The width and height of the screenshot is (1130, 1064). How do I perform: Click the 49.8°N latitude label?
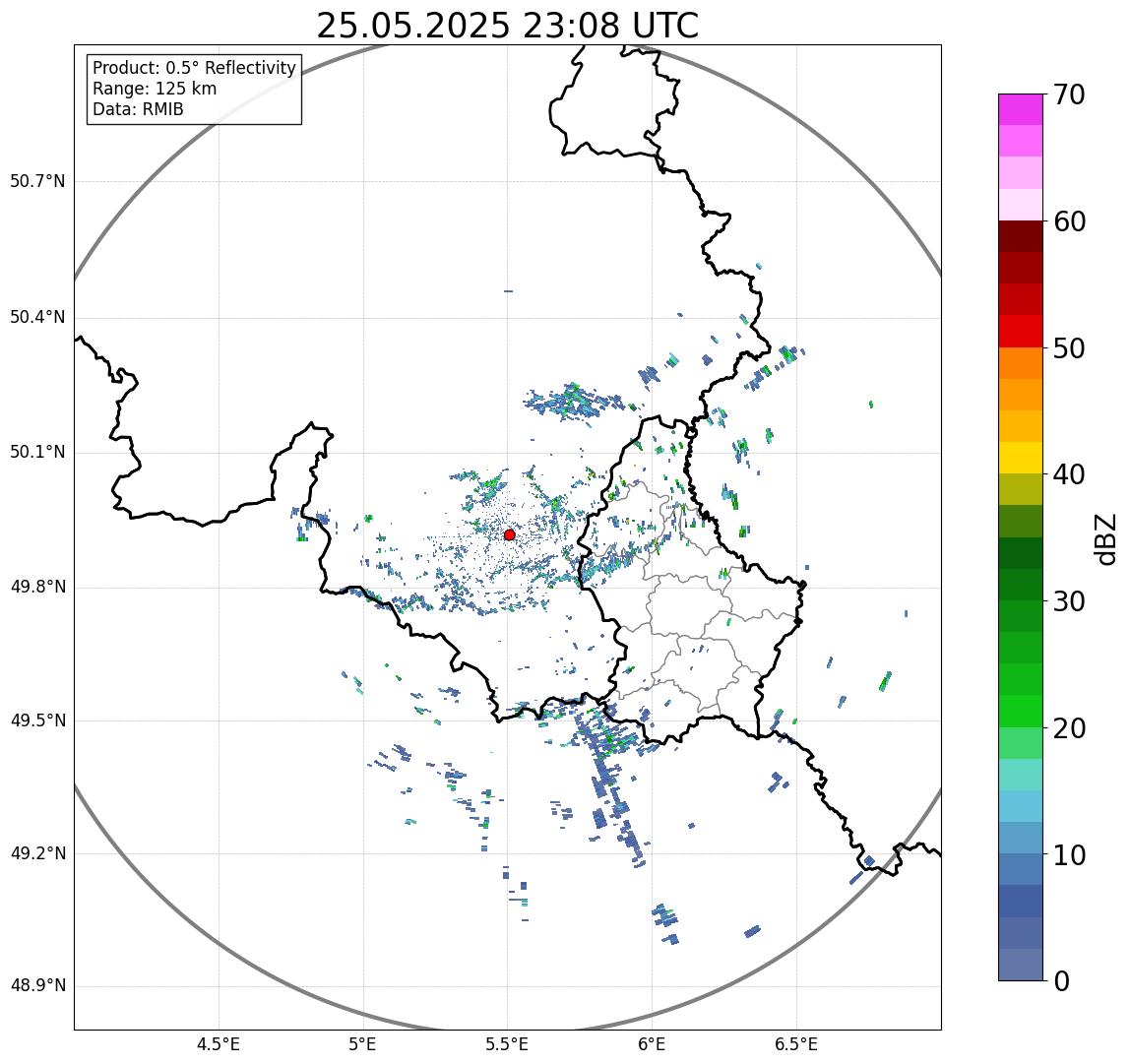click(x=37, y=587)
